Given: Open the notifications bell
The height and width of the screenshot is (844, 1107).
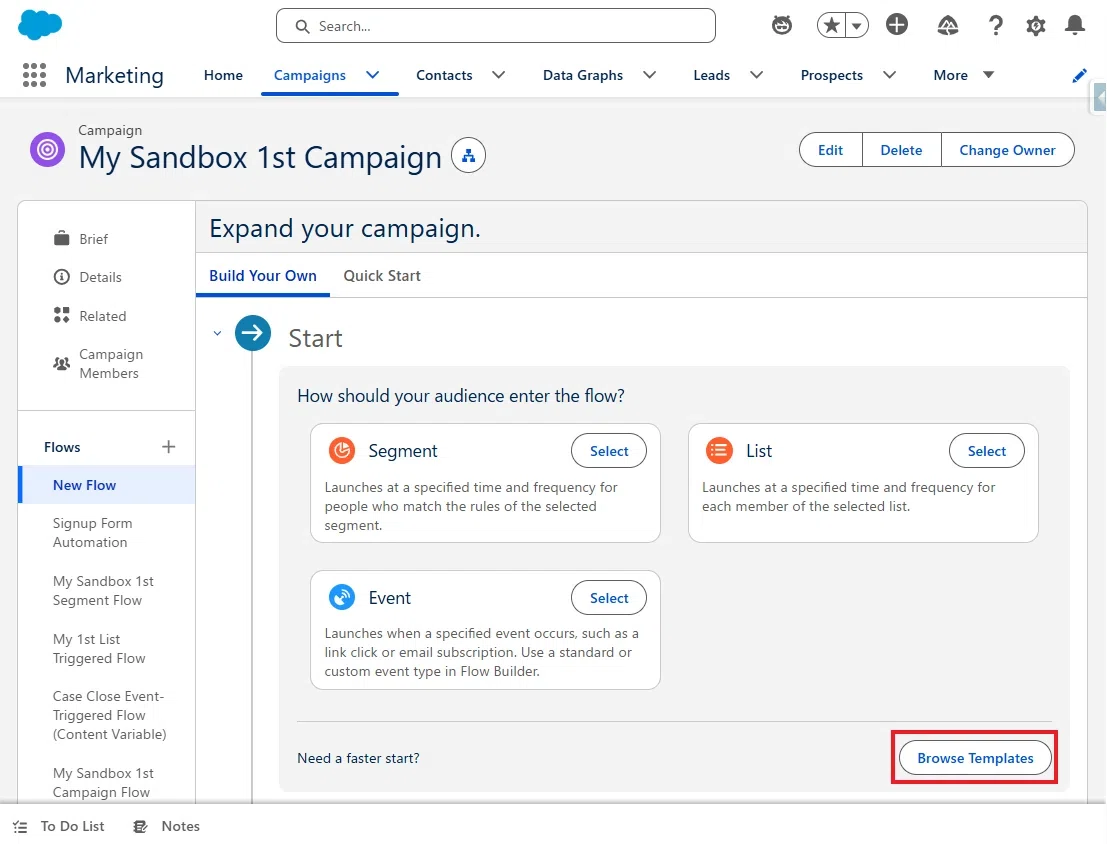Looking at the screenshot, I should pyautogui.click(x=1075, y=25).
